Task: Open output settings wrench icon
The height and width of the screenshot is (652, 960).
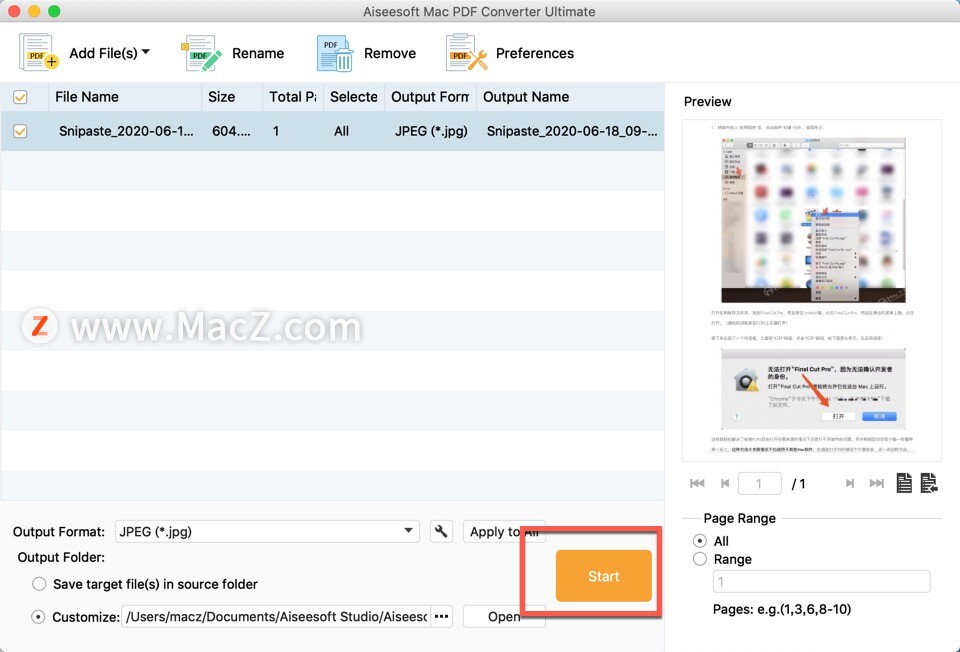Action: pos(441,531)
